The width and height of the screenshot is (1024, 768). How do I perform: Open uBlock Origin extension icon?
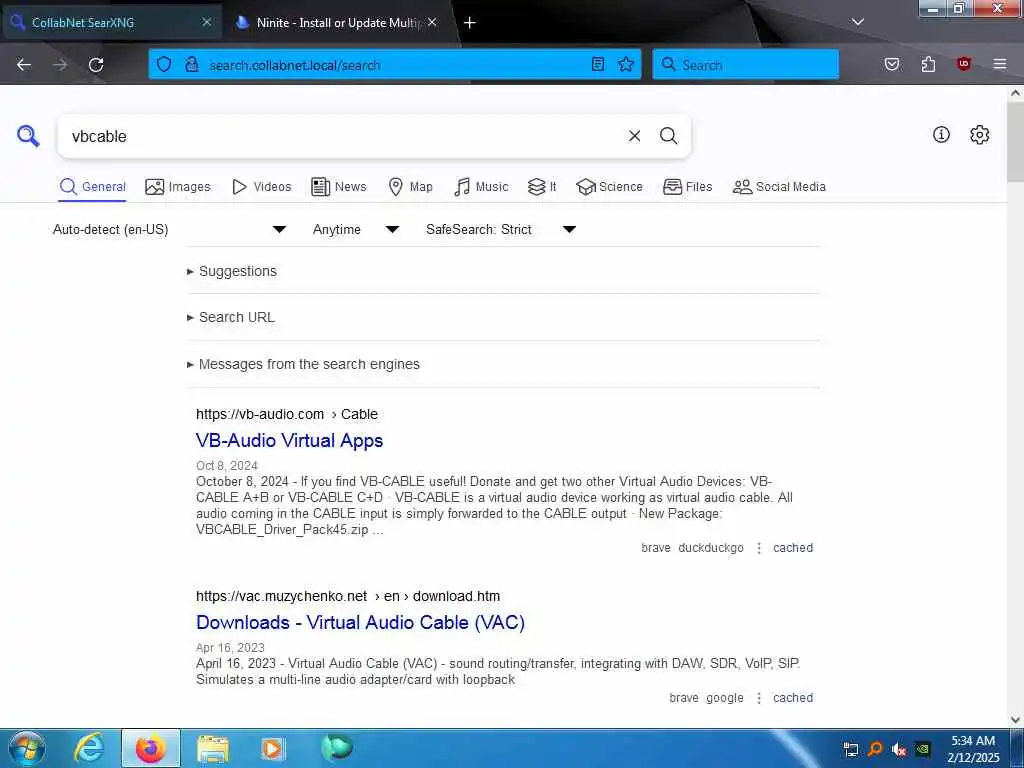(x=964, y=64)
